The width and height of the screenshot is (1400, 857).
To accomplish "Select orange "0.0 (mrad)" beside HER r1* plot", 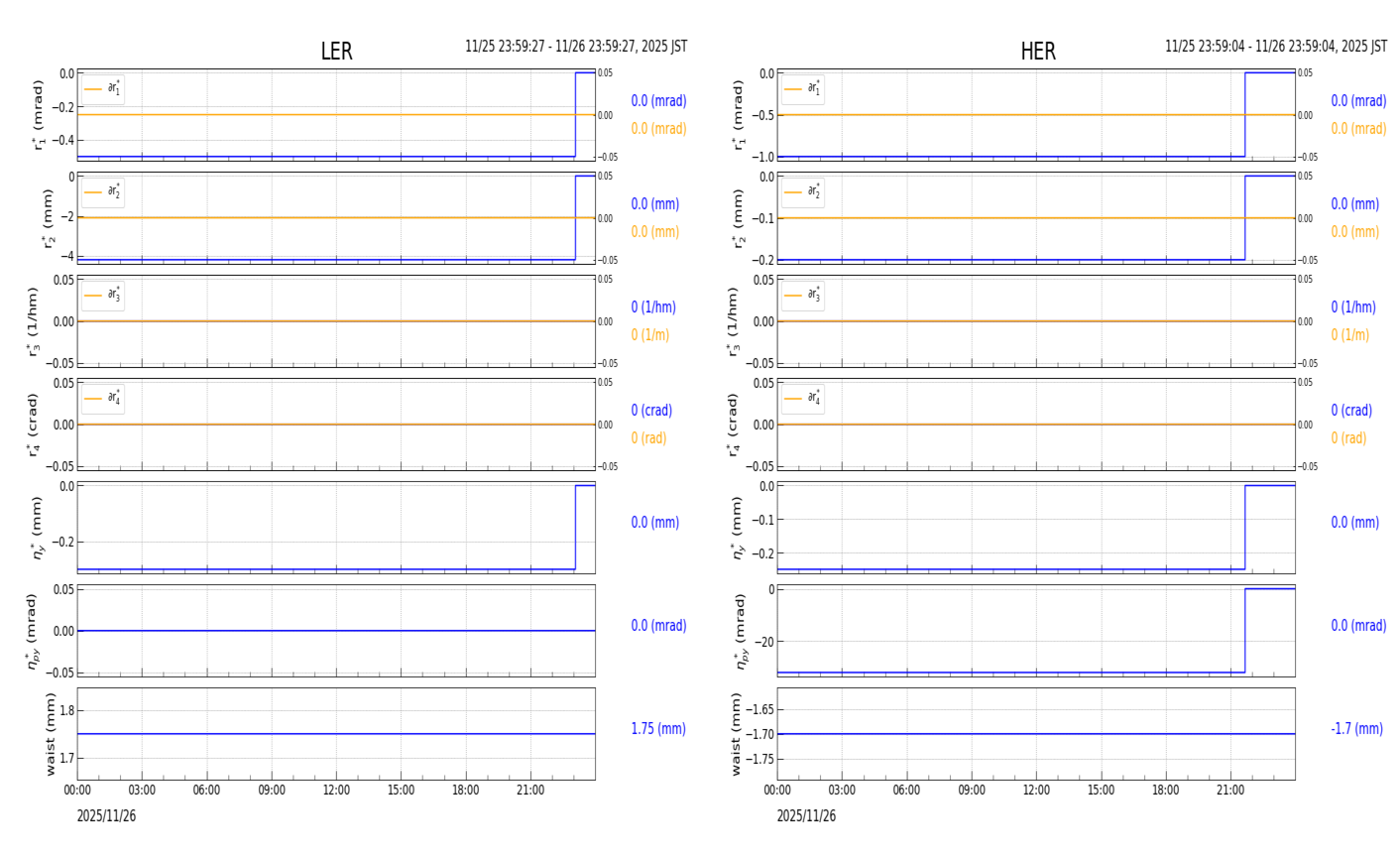I will [1358, 129].
